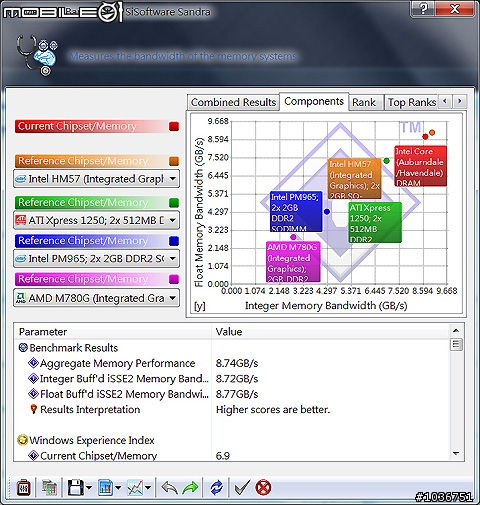Click the green ATI Xpress 1250 chart label
The width and height of the screenshot is (480, 505).
(375, 222)
